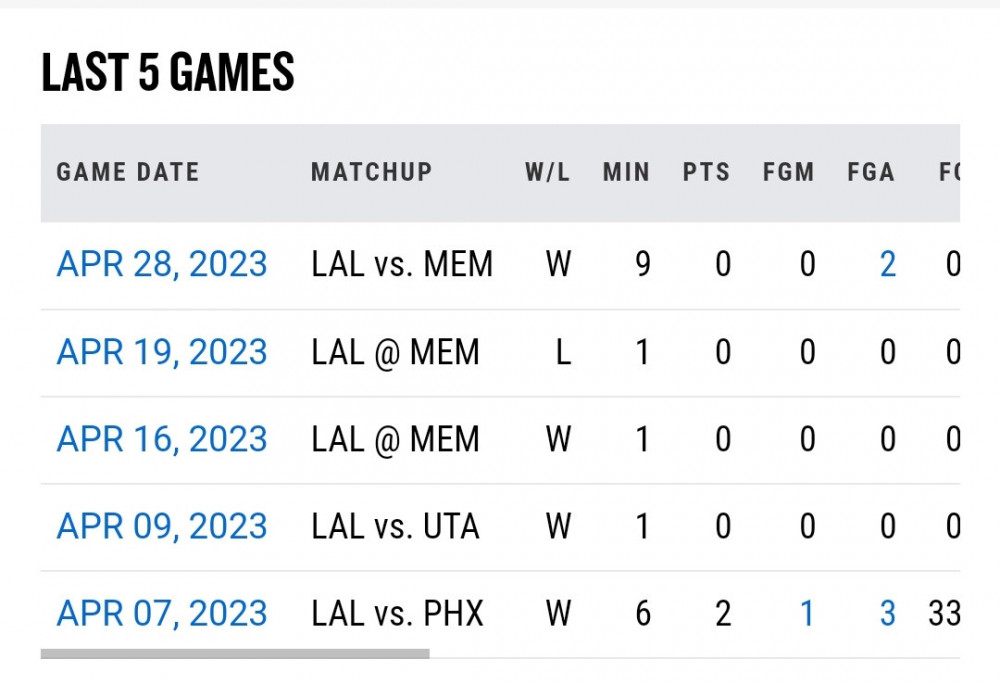Open the APR 09, 2023 game link
The image size is (1000, 684).
[x=162, y=526]
